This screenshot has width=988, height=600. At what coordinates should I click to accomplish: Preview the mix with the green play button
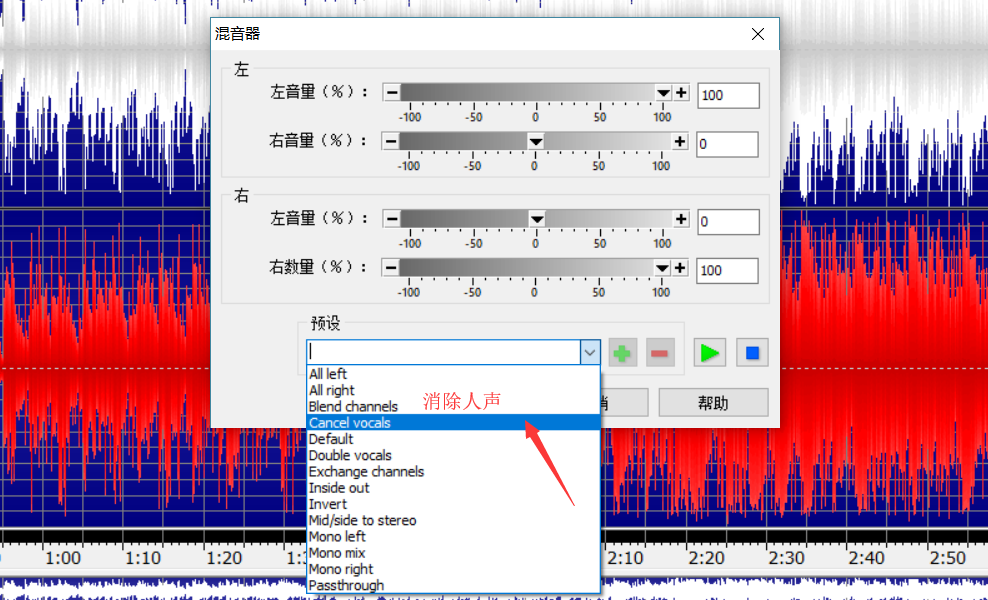point(709,353)
